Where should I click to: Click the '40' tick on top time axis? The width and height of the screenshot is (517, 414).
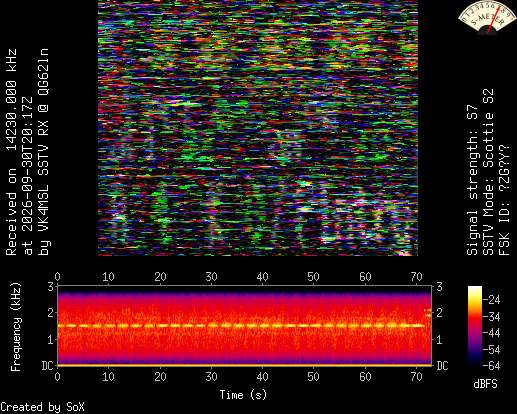262,277
